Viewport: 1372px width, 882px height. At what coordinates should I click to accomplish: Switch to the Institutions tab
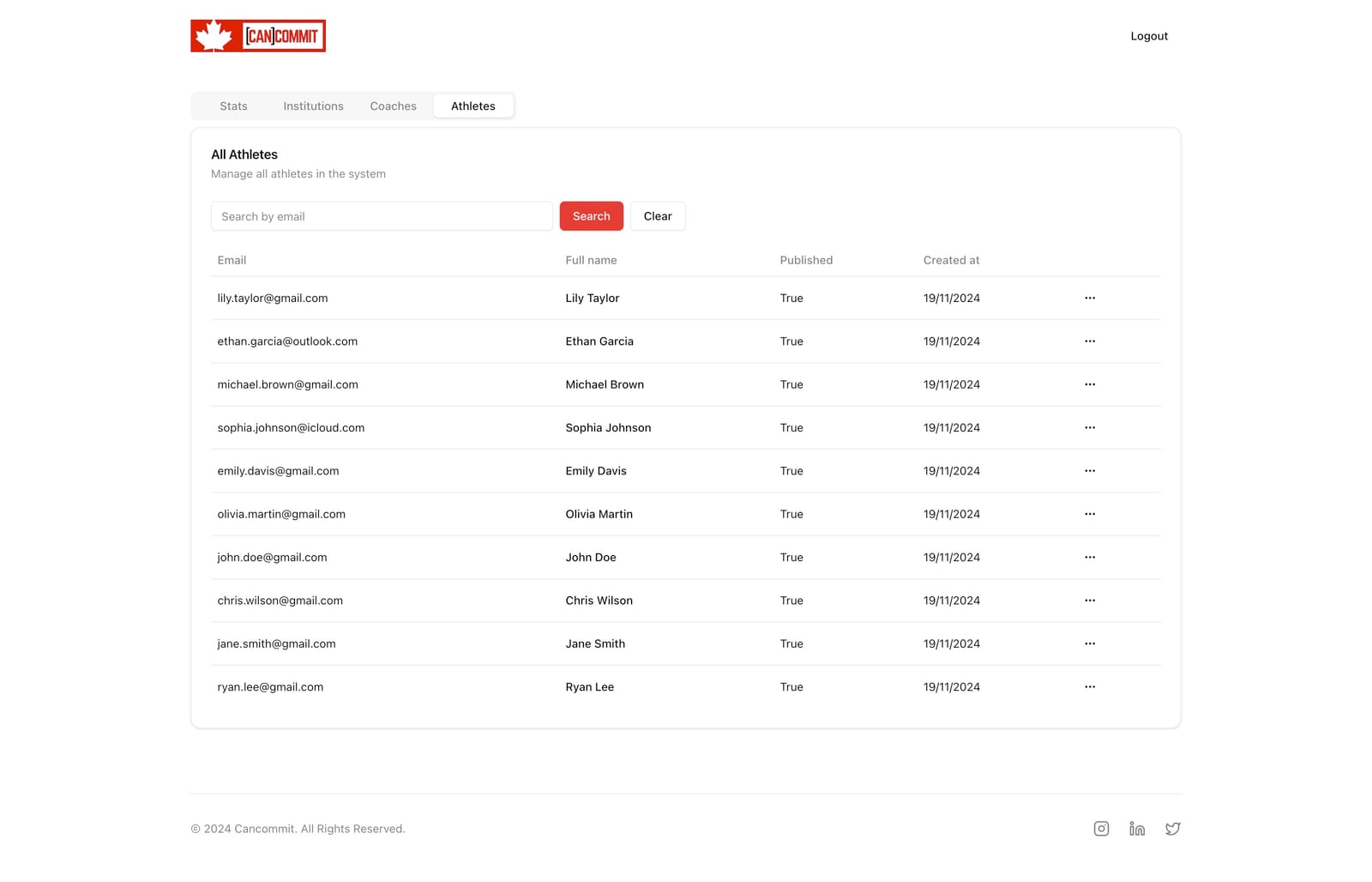coord(313,106)
